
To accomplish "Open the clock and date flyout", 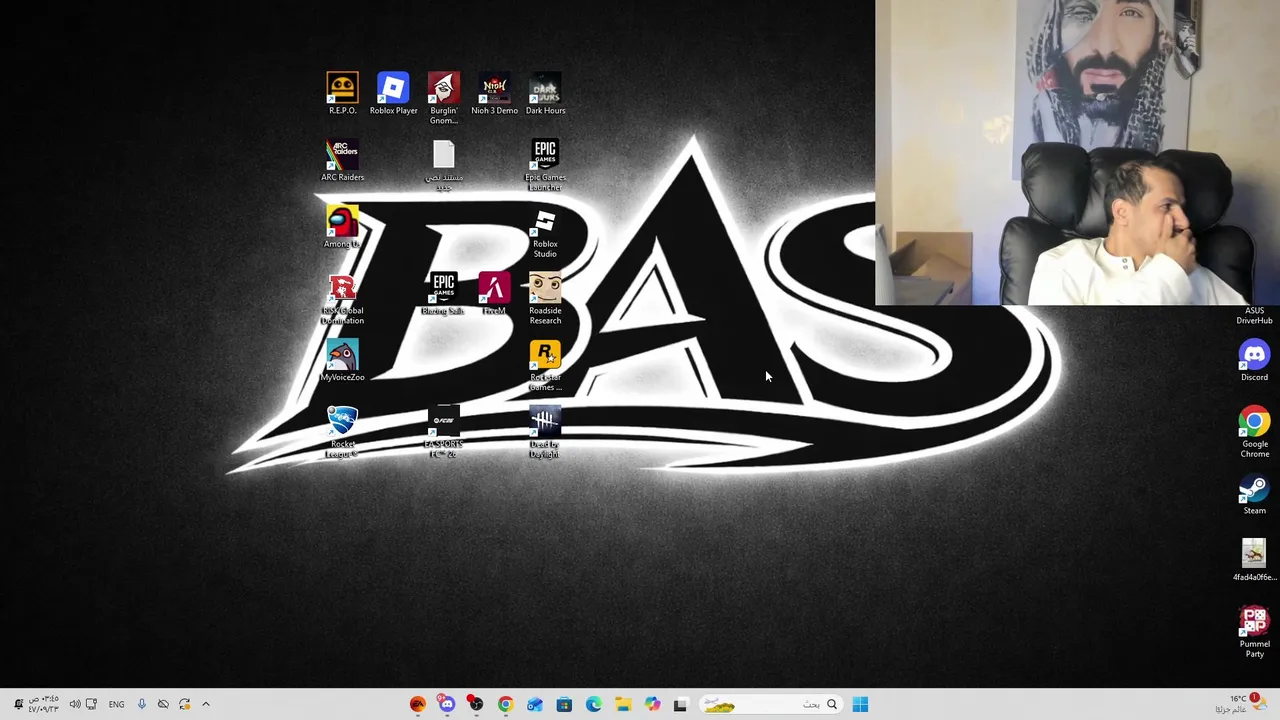I will (x=43, y=704).
